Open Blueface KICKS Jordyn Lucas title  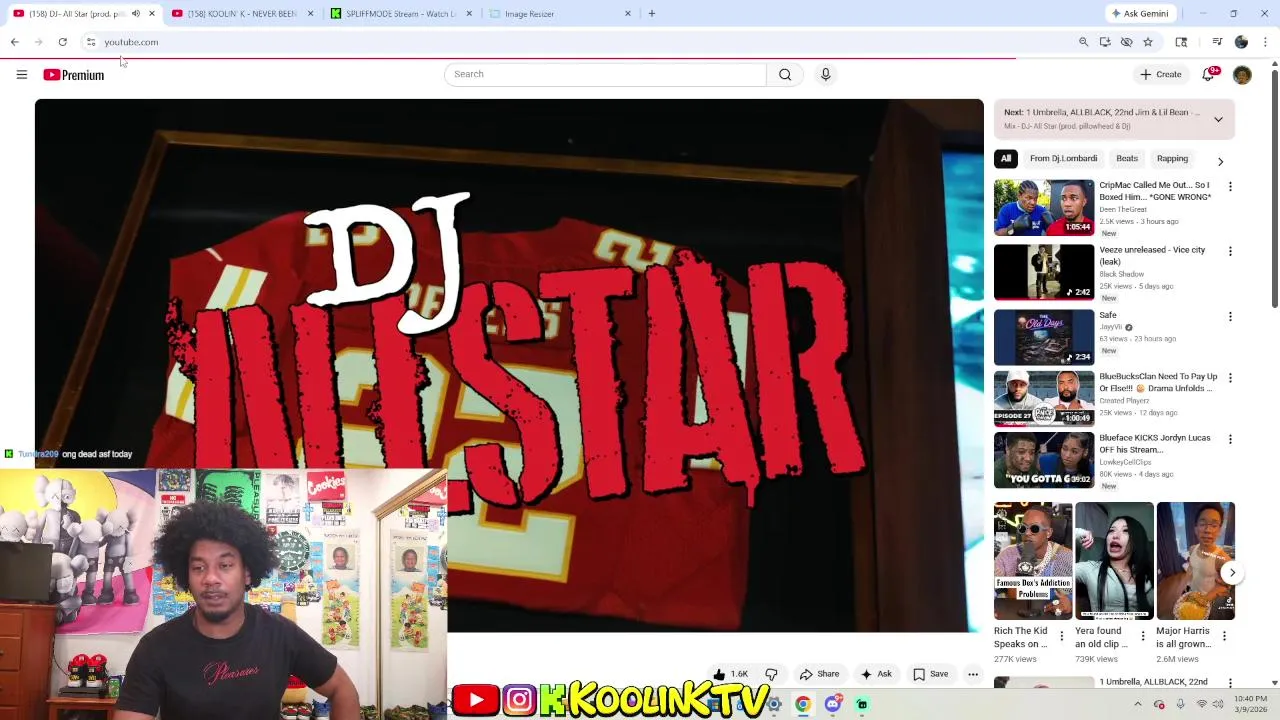pos(1155,444)
